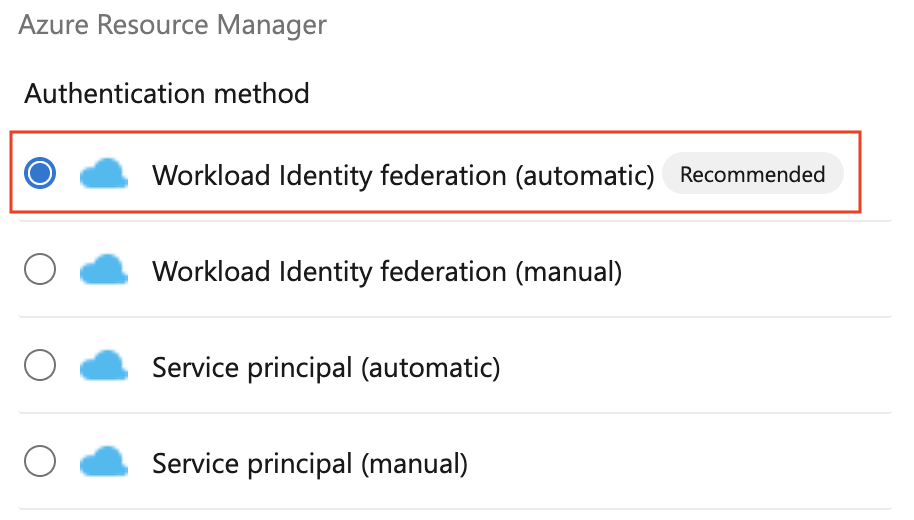Click the 'Azure Resource Manager' title

click(x=173, y=25)
